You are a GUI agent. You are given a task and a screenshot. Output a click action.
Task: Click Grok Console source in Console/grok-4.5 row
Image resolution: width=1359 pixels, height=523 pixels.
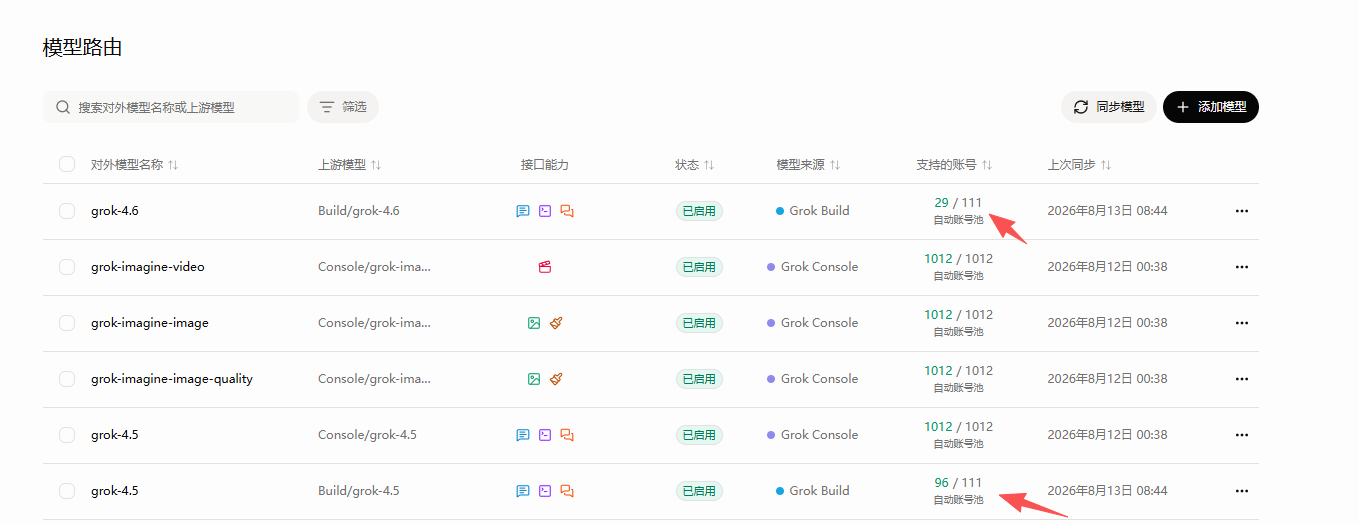813,435
